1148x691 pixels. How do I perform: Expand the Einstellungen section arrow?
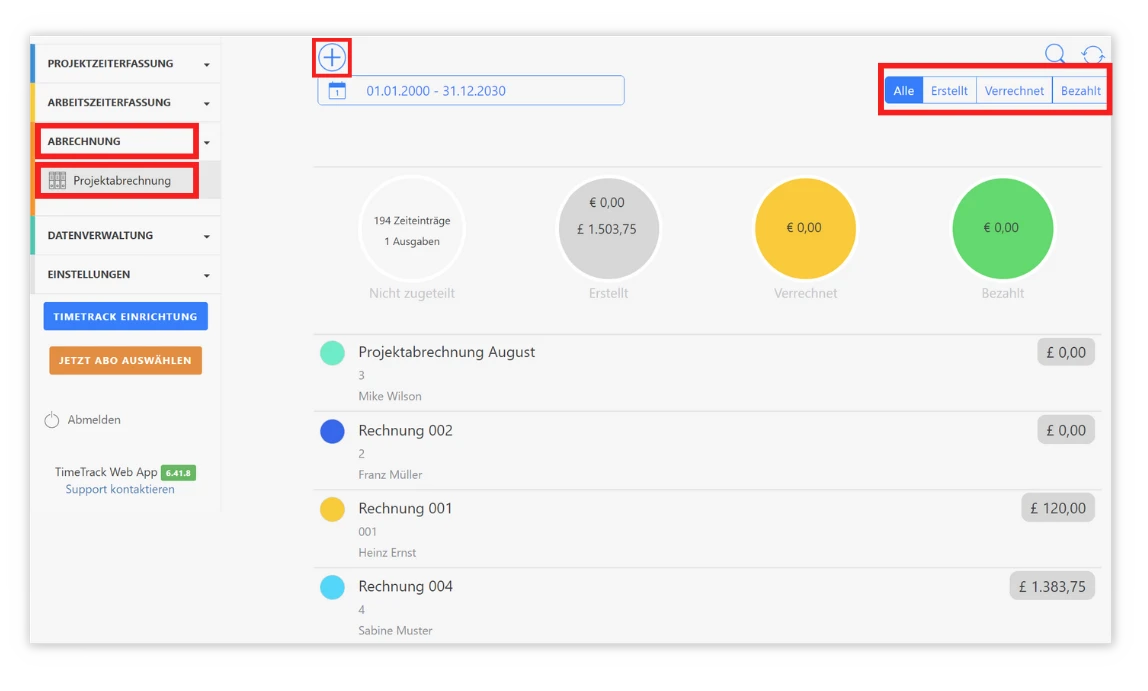click(x=207, y=276)
